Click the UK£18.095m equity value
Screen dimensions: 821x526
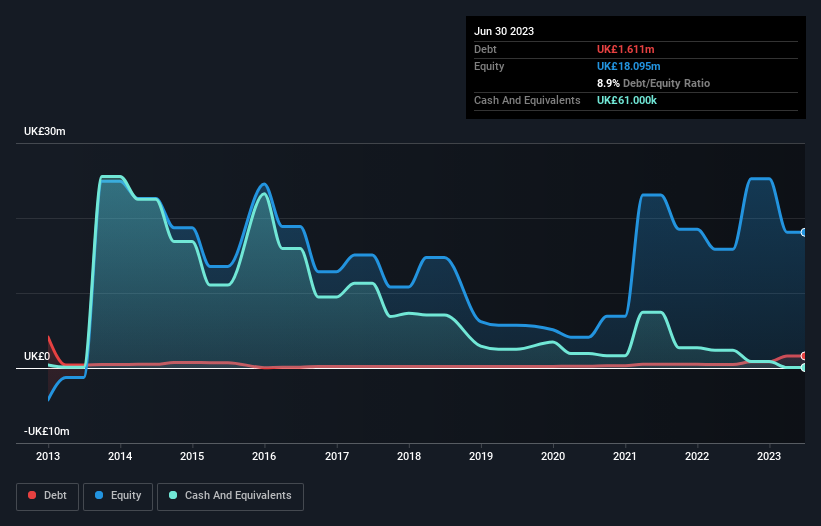click(x=629, y=66)
